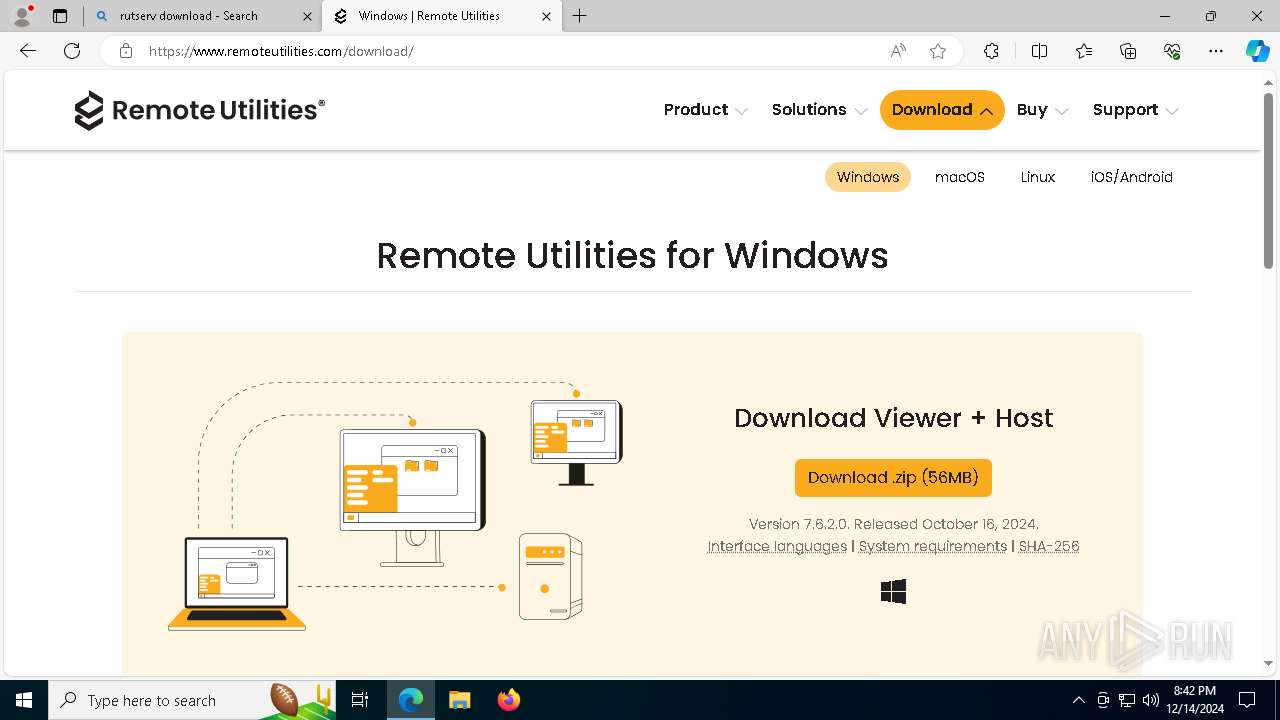Viewport: 1280px width, 720px height.
Task: Open browser Extensions icon
Action: [991, 51]
